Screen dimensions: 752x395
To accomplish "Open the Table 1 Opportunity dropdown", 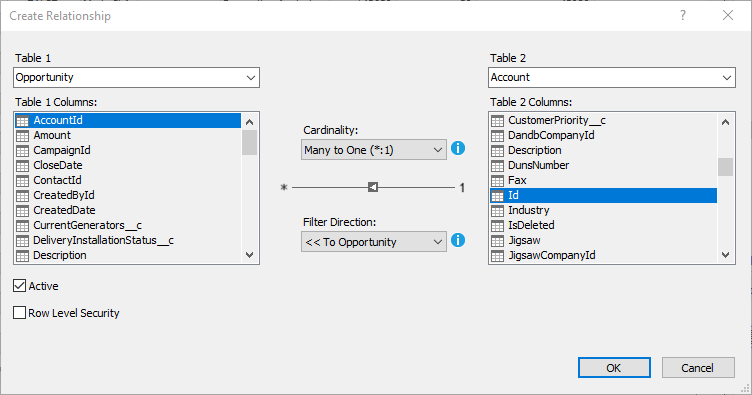I will (x=137, y=77).
